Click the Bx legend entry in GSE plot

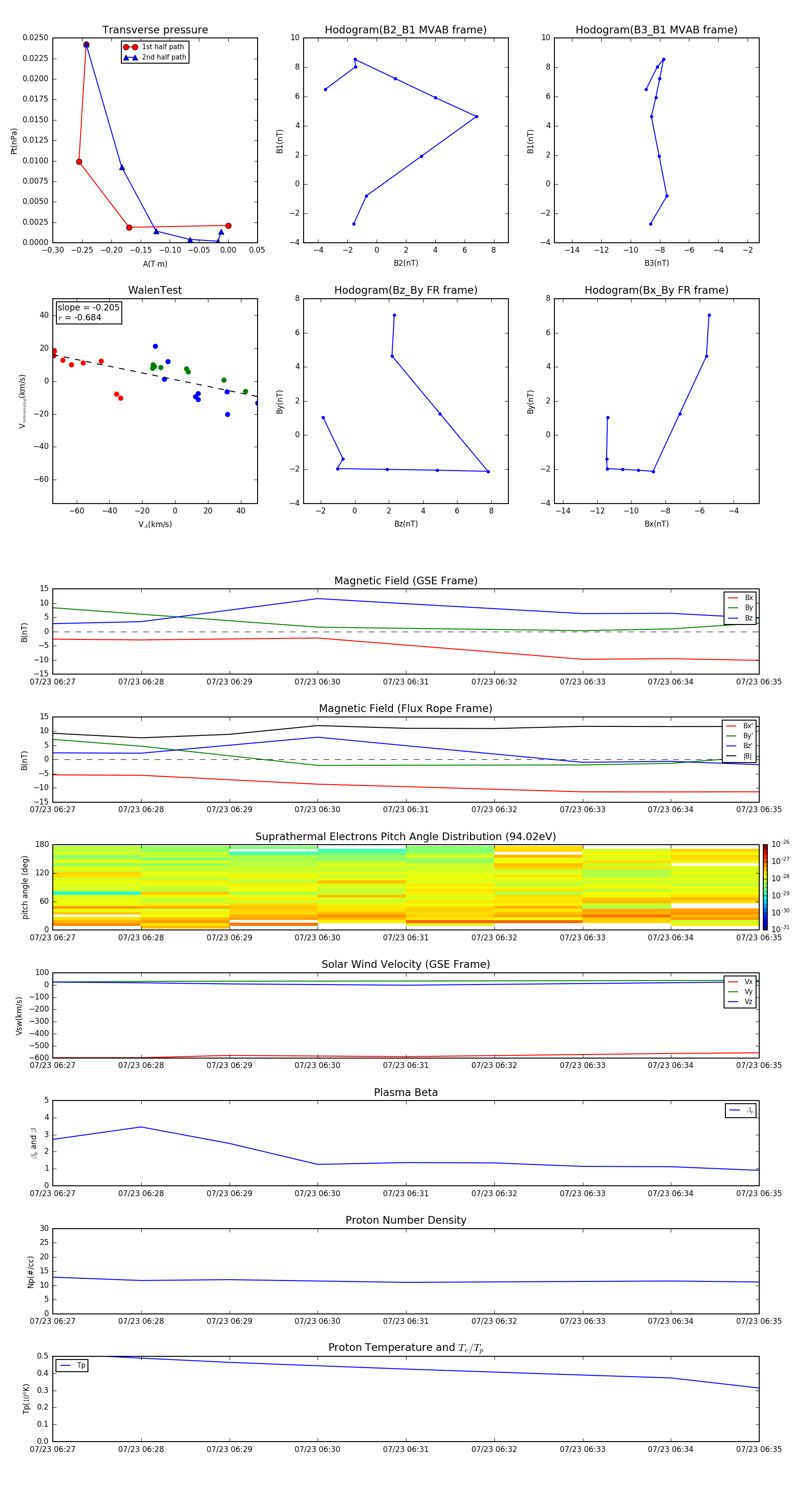click(x=740, y=598)
